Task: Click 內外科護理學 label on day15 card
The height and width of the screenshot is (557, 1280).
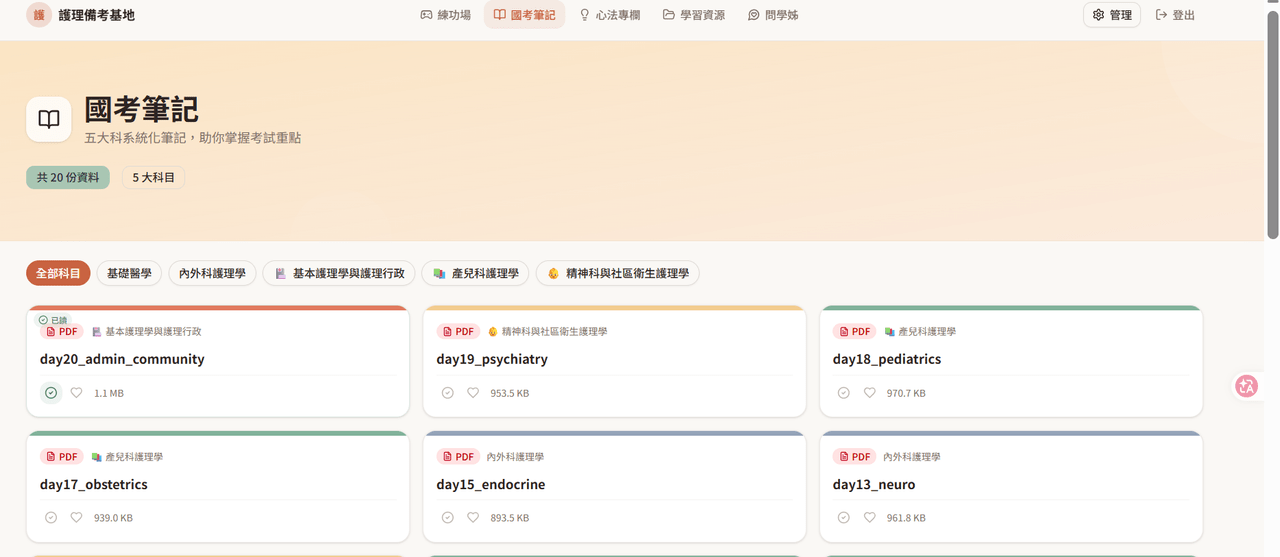Action: pos(515,457)
